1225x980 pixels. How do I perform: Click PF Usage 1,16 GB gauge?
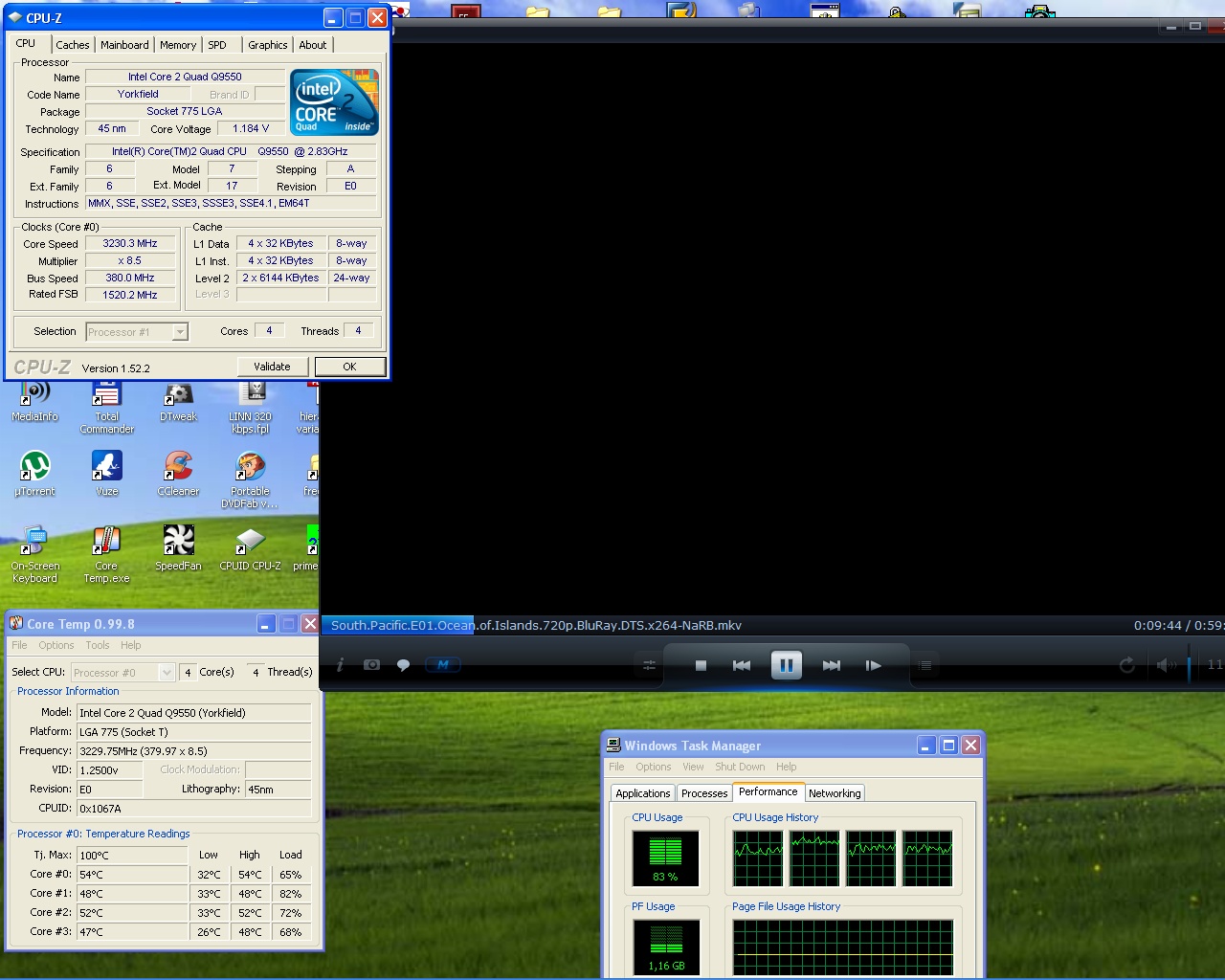tap(666, 947)
